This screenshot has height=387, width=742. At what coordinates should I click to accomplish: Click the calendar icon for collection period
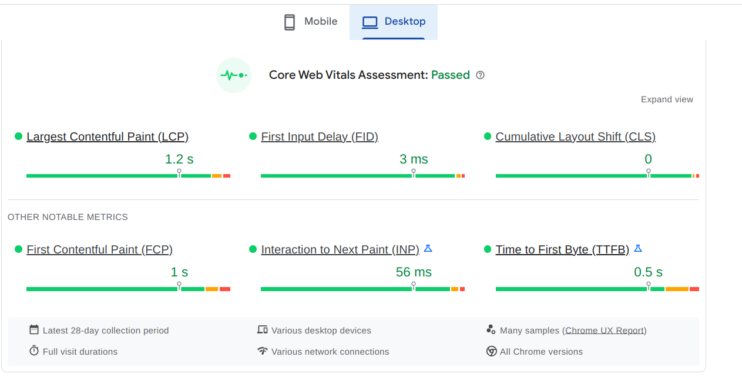pos(34,330)
